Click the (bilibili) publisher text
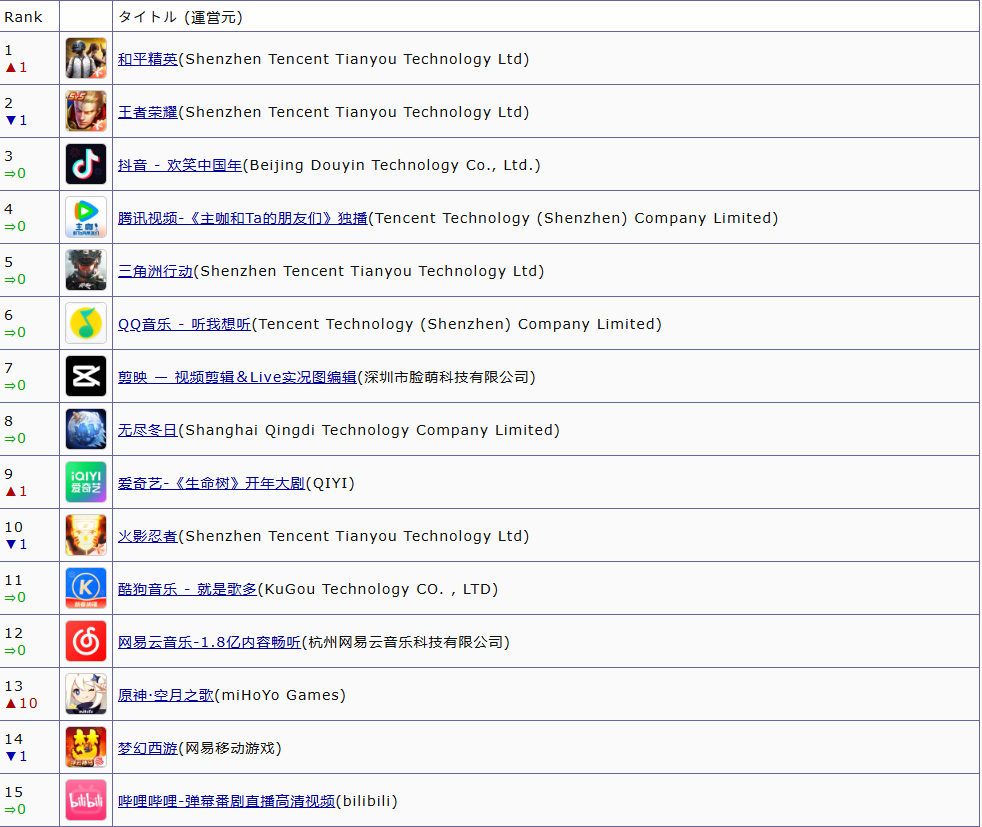The image size is (982, 827). pos(367,801)
